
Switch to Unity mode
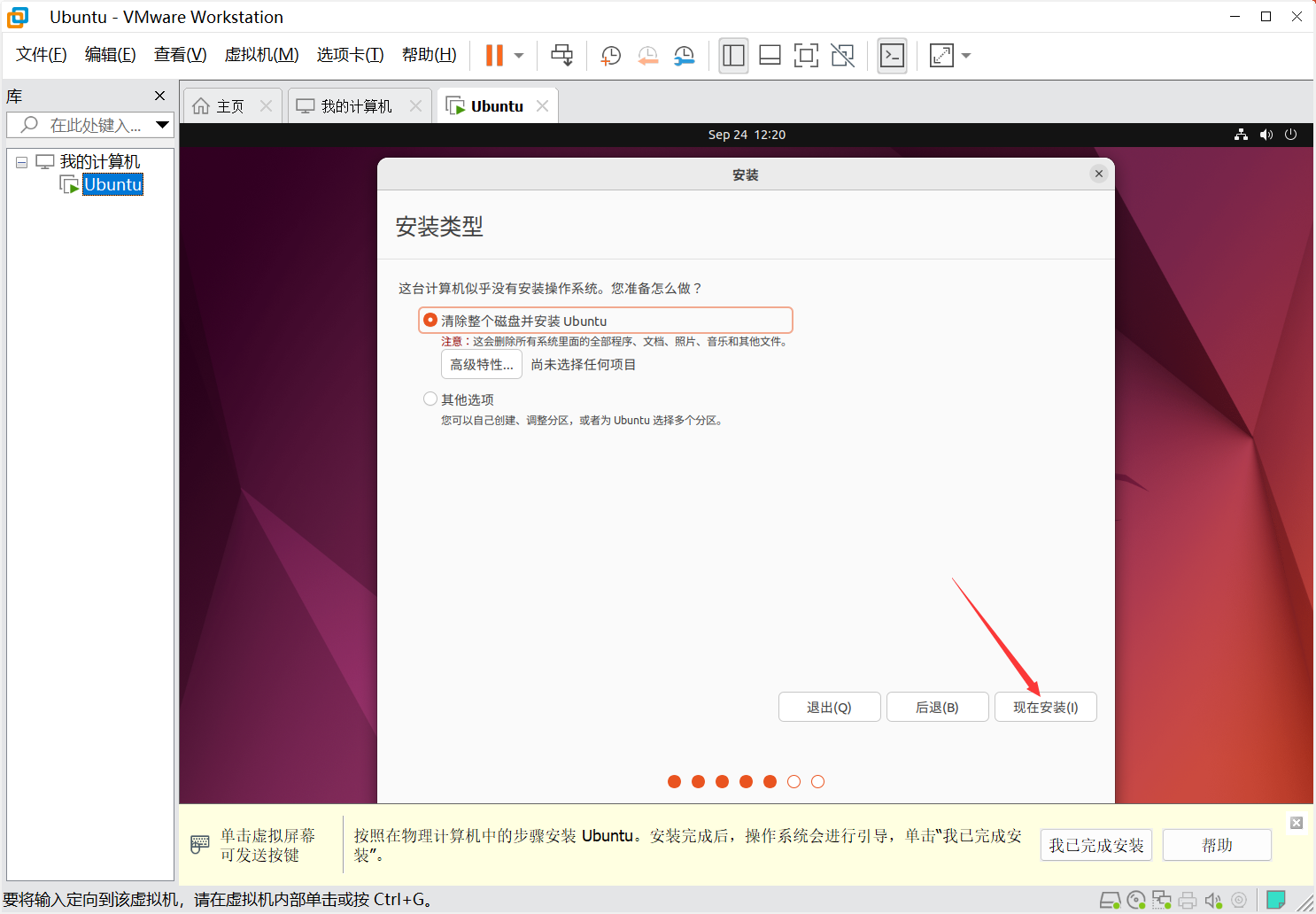[x=842, y=55]
